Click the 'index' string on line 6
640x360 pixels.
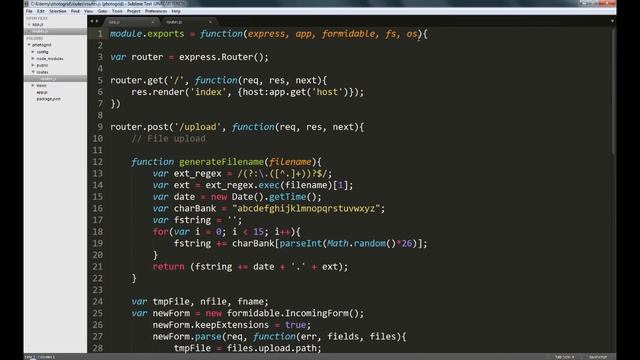208,92
